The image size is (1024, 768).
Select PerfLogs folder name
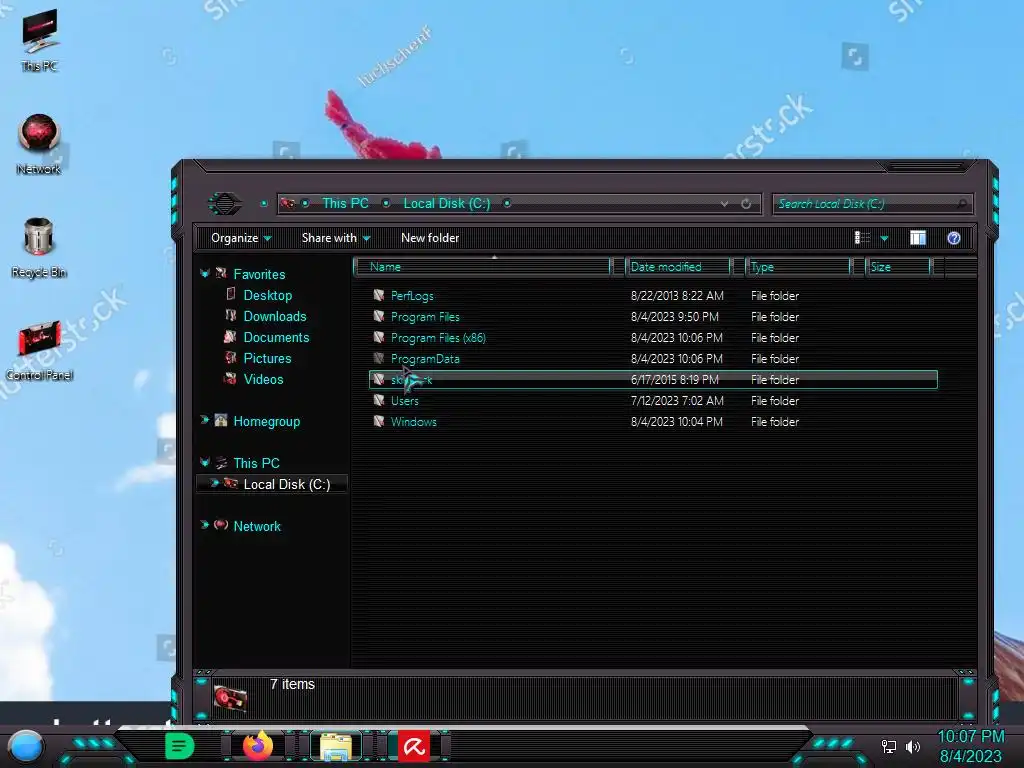[x=412, y=296]
